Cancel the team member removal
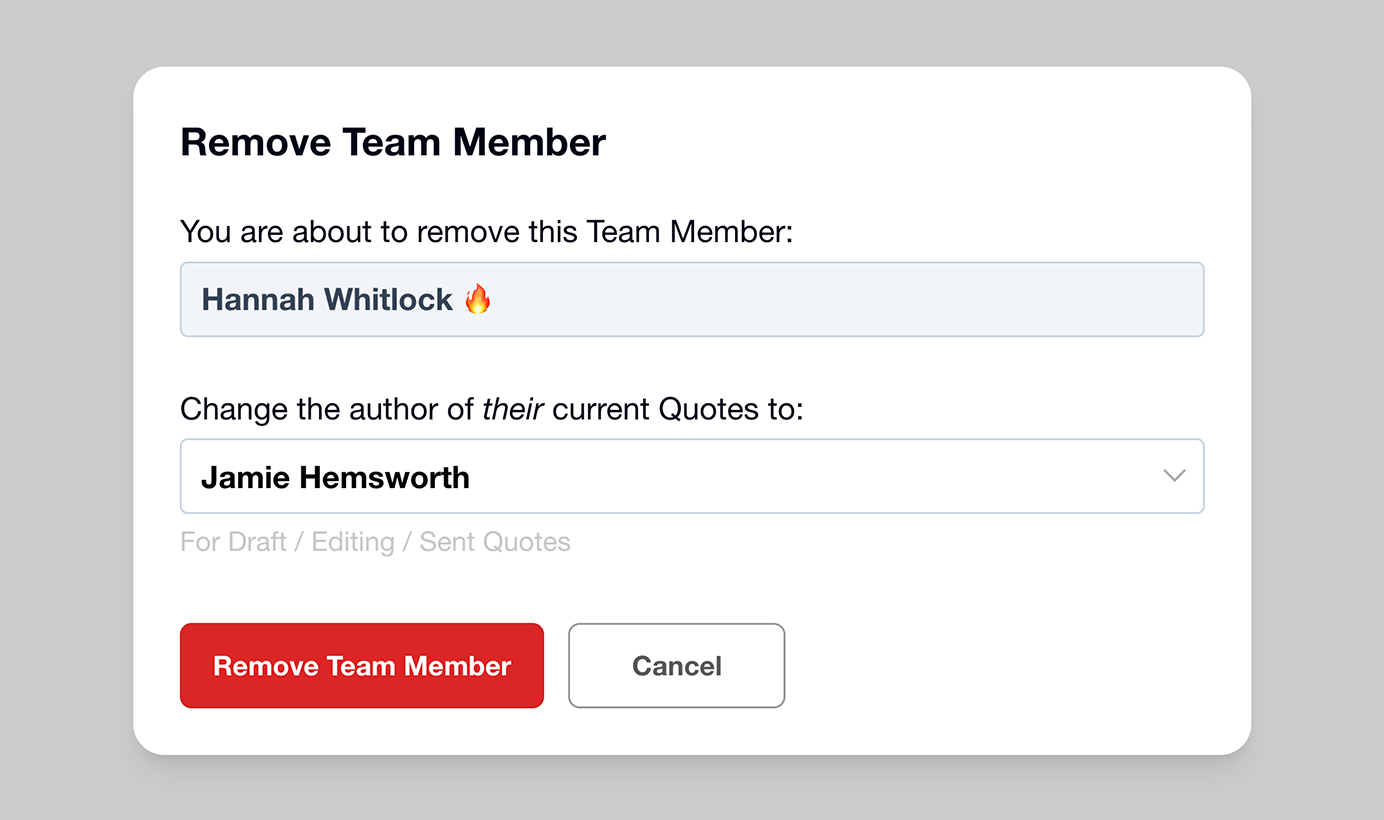 tap(677, 666)
